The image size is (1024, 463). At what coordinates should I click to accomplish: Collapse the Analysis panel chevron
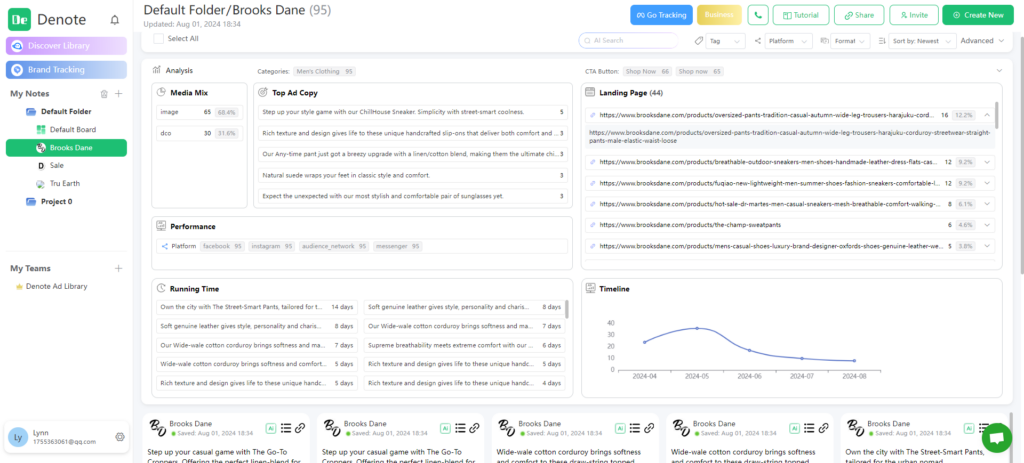[x=999, y=71]
